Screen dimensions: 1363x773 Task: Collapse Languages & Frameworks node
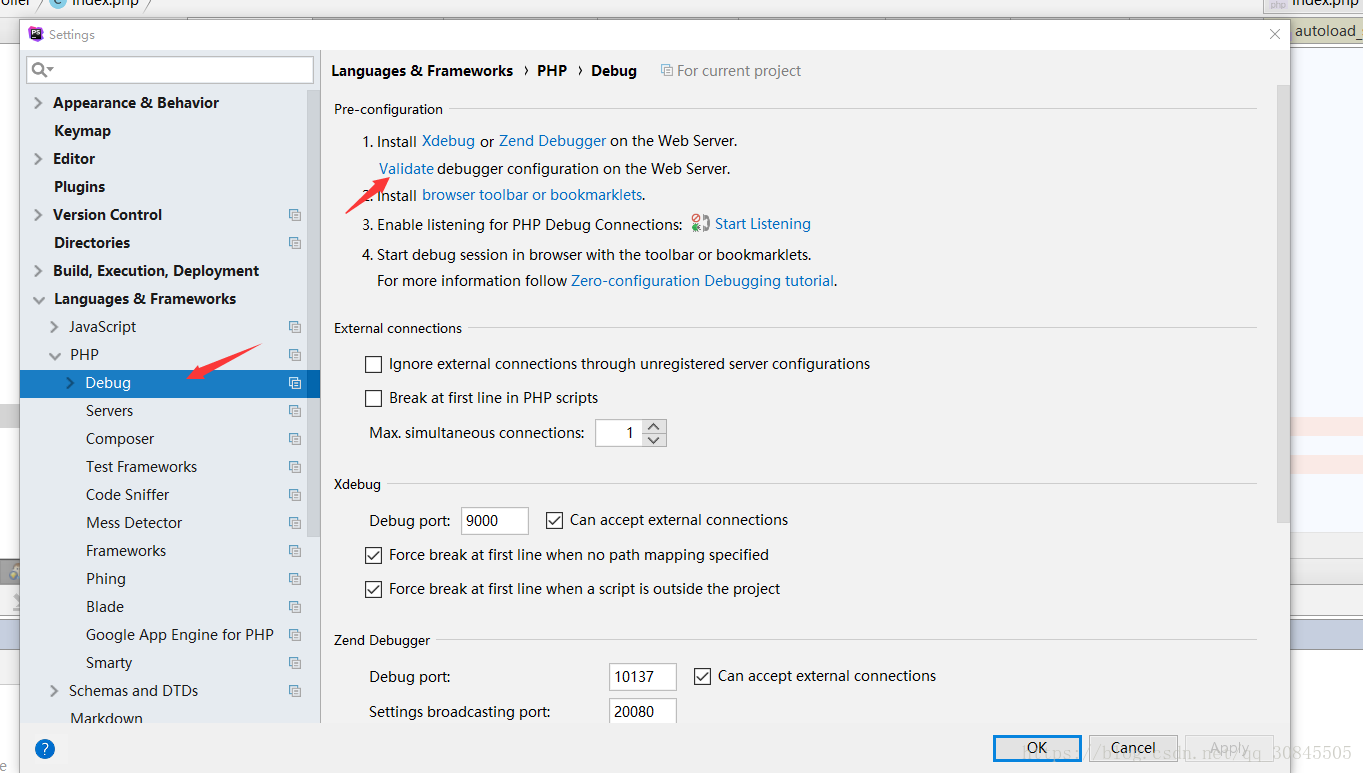tap(38, 299)
